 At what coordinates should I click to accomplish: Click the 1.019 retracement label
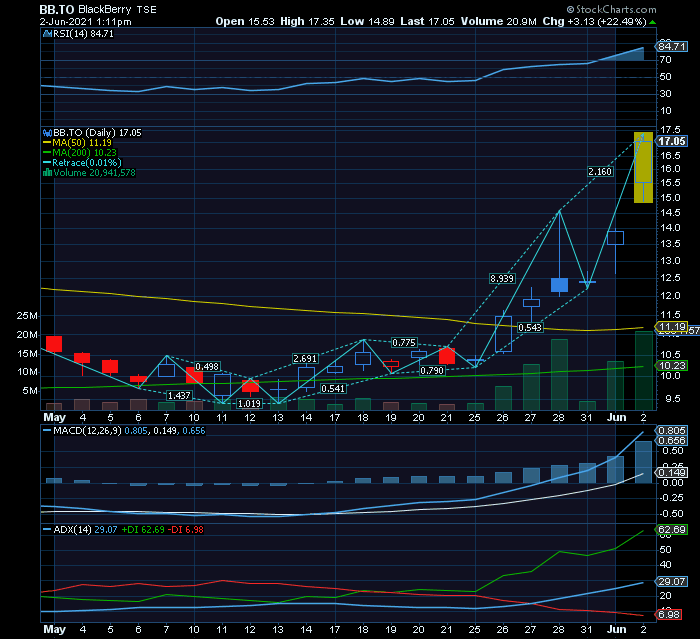(249, 404)
